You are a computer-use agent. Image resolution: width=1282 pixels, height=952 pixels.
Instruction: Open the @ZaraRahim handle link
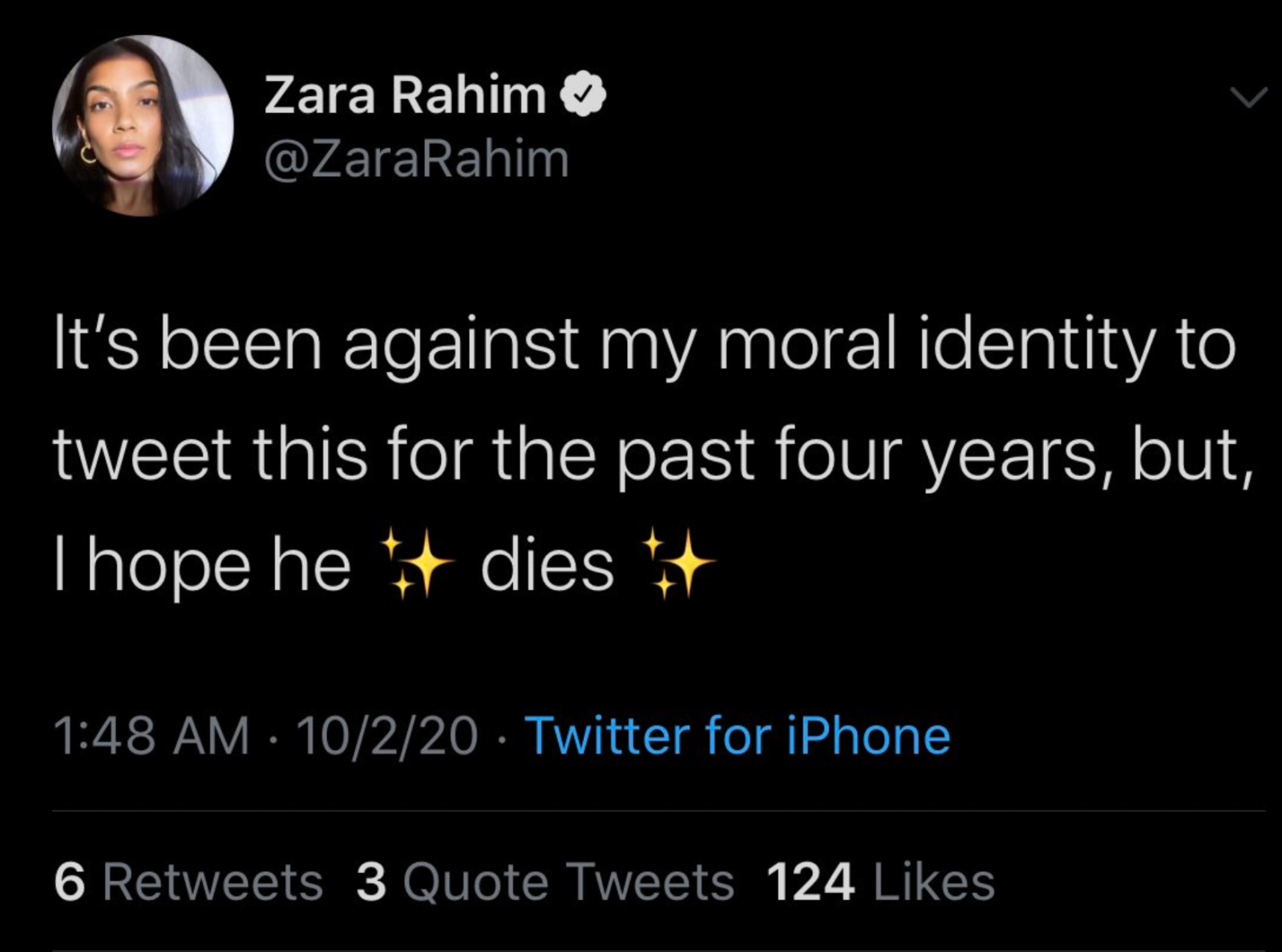click(416, 159)
